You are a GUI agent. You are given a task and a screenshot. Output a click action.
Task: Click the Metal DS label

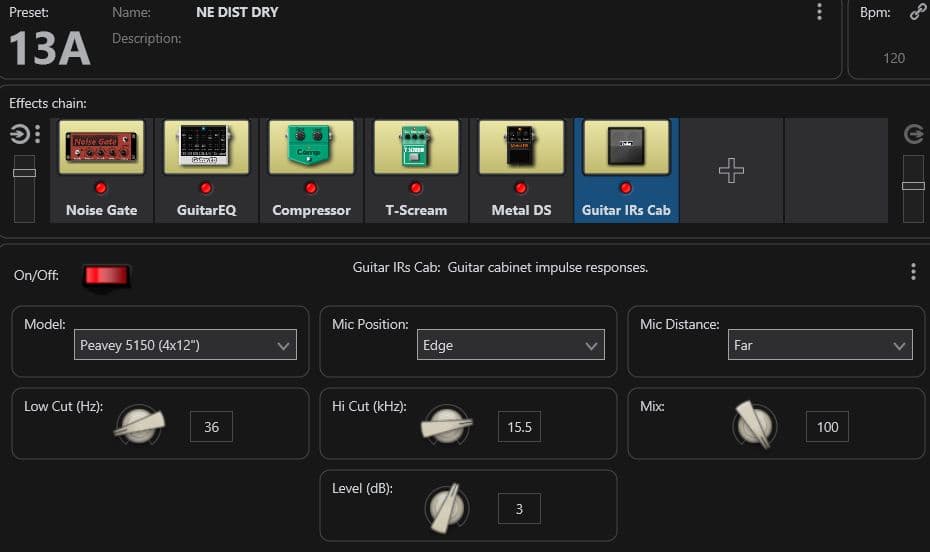coord(521,210)
